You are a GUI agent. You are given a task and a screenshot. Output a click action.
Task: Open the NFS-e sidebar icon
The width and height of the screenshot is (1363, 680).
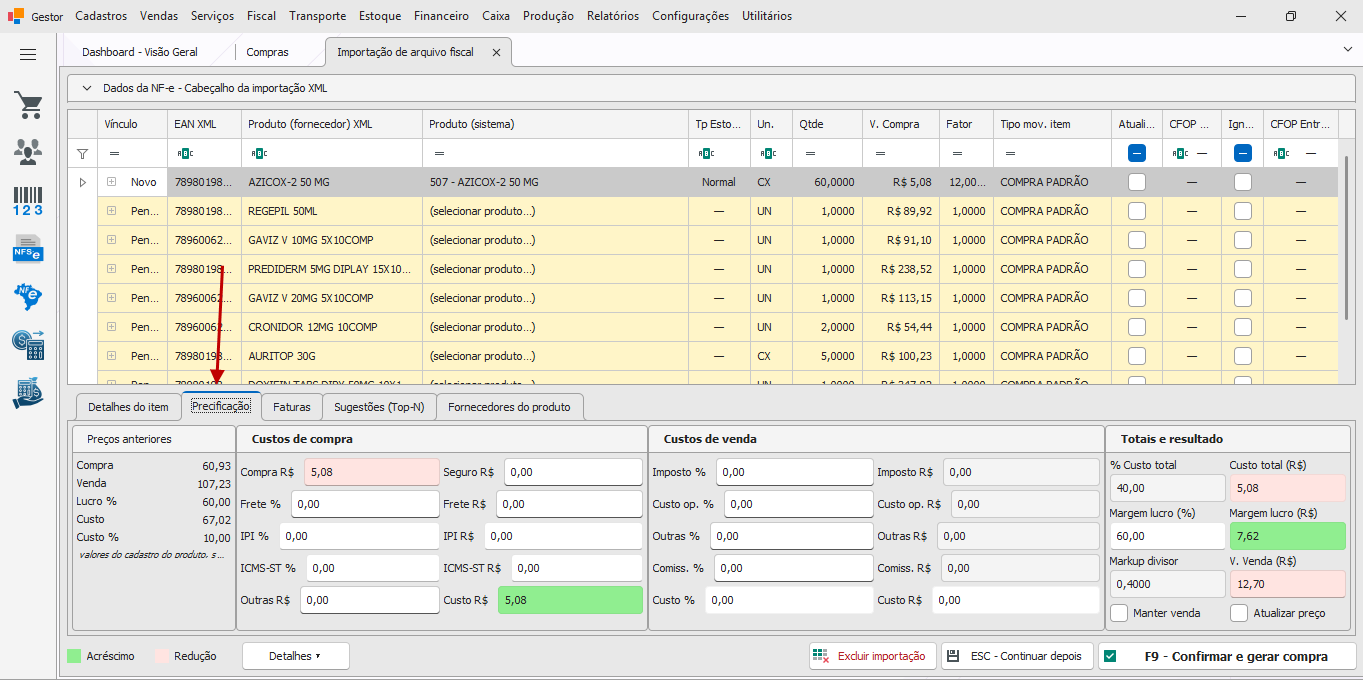(28, 248)
